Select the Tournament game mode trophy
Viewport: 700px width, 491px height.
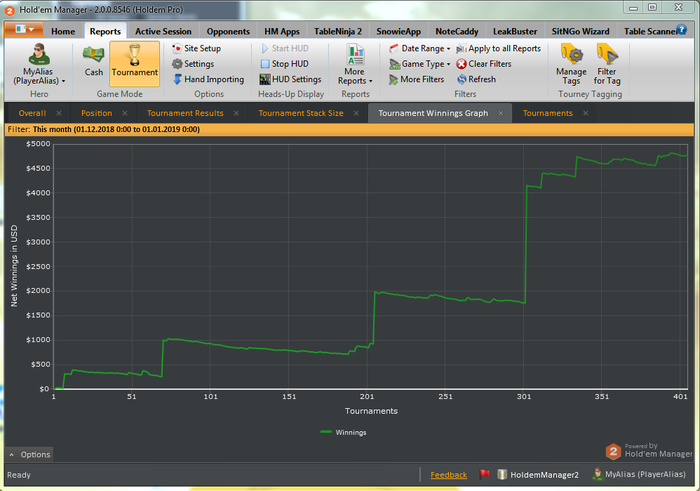134,63
